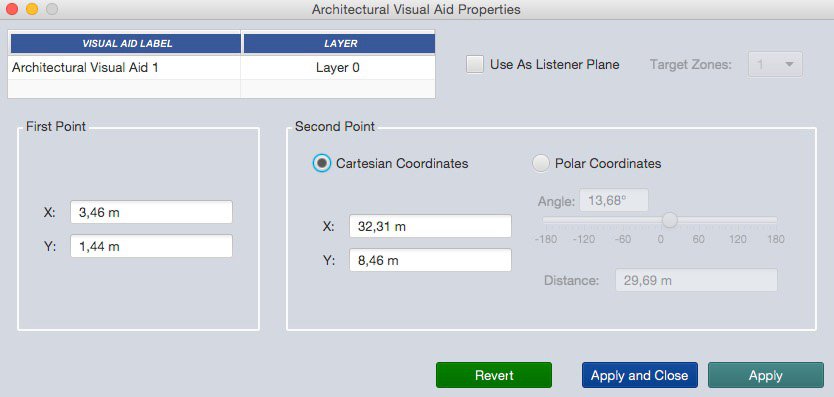Click the Revert button
This screenshot has width=834, height=397.
tap(494, 375)
